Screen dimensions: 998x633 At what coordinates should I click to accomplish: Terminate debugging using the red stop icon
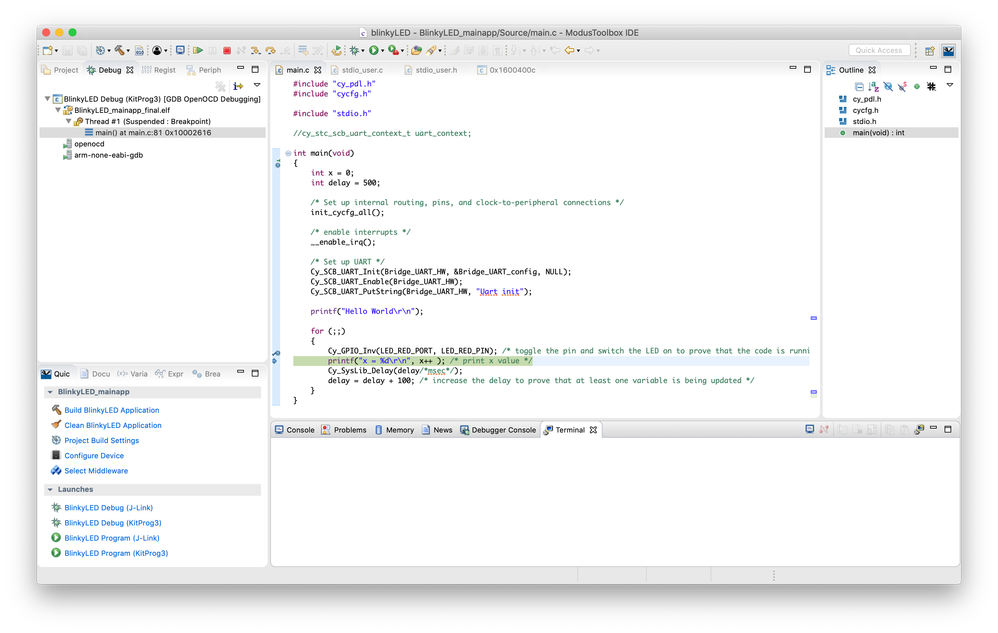(227, 50)
